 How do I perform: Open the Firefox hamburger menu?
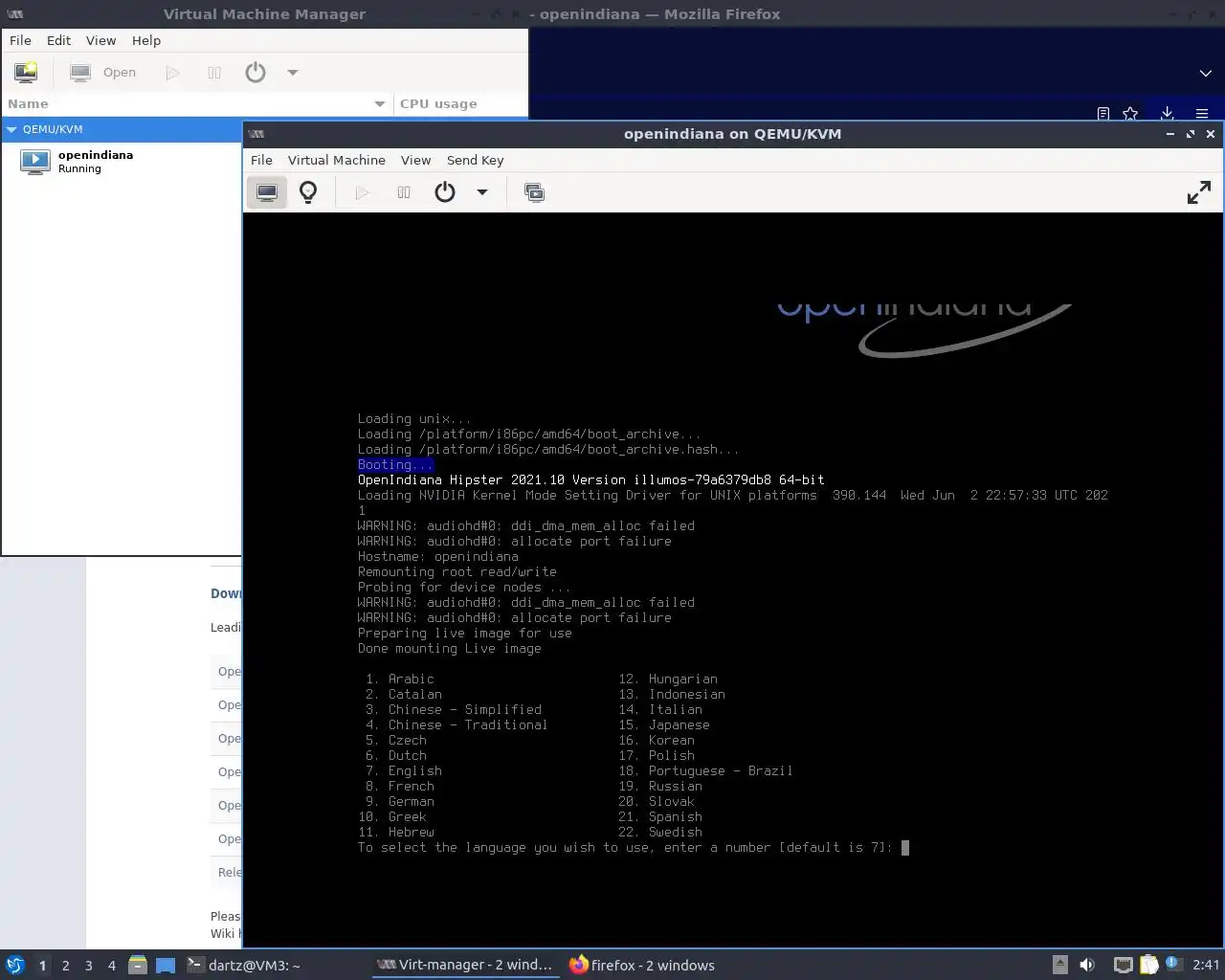pos(1202,113)
